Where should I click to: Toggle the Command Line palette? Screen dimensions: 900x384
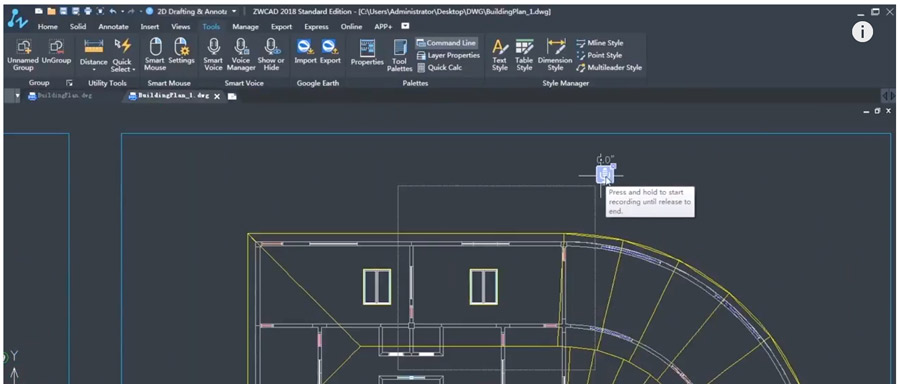[x=447, y=43]
